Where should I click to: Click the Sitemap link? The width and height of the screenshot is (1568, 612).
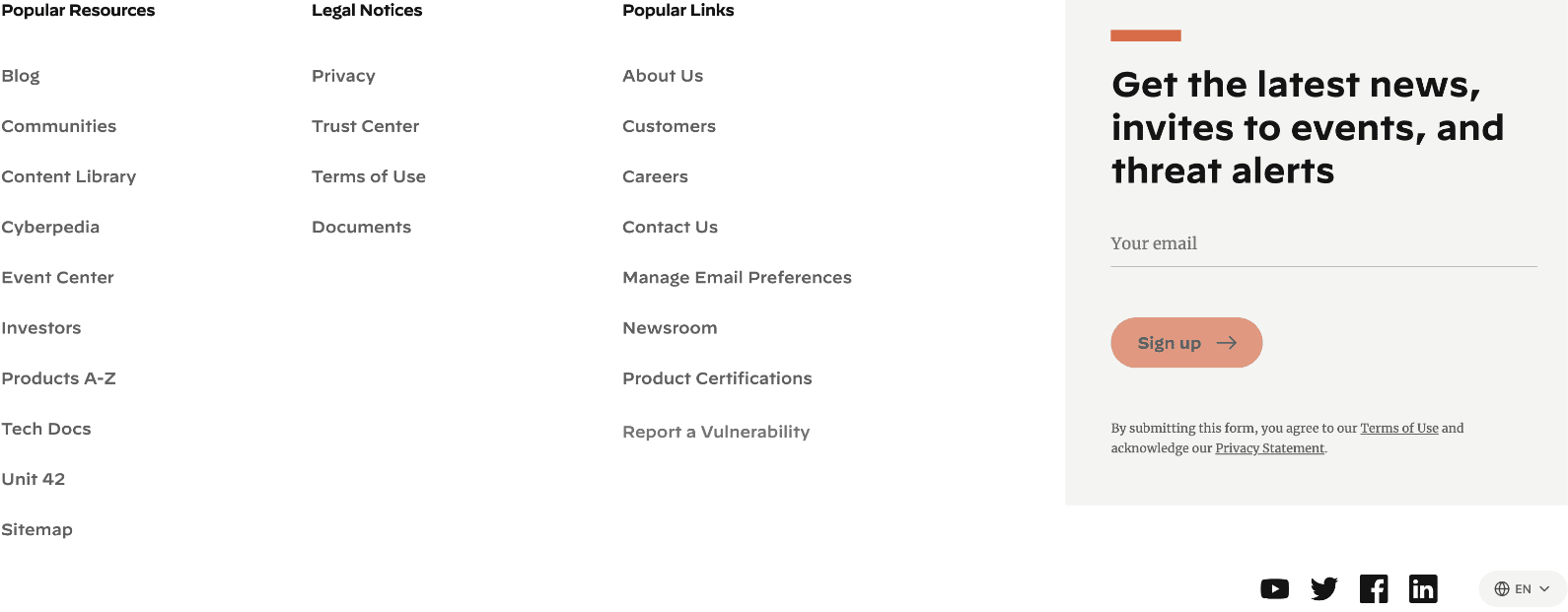36,529
